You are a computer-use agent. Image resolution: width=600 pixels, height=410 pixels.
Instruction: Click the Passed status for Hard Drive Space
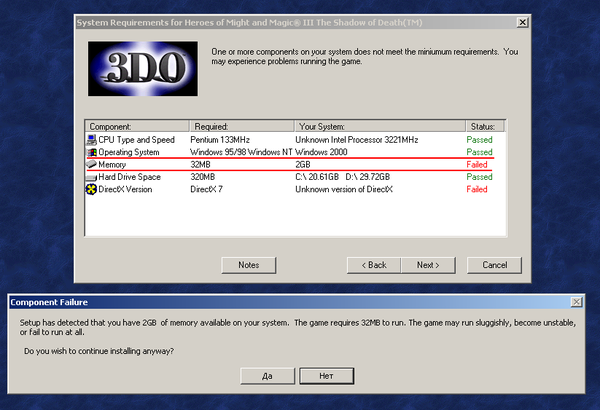pos(479,177)
